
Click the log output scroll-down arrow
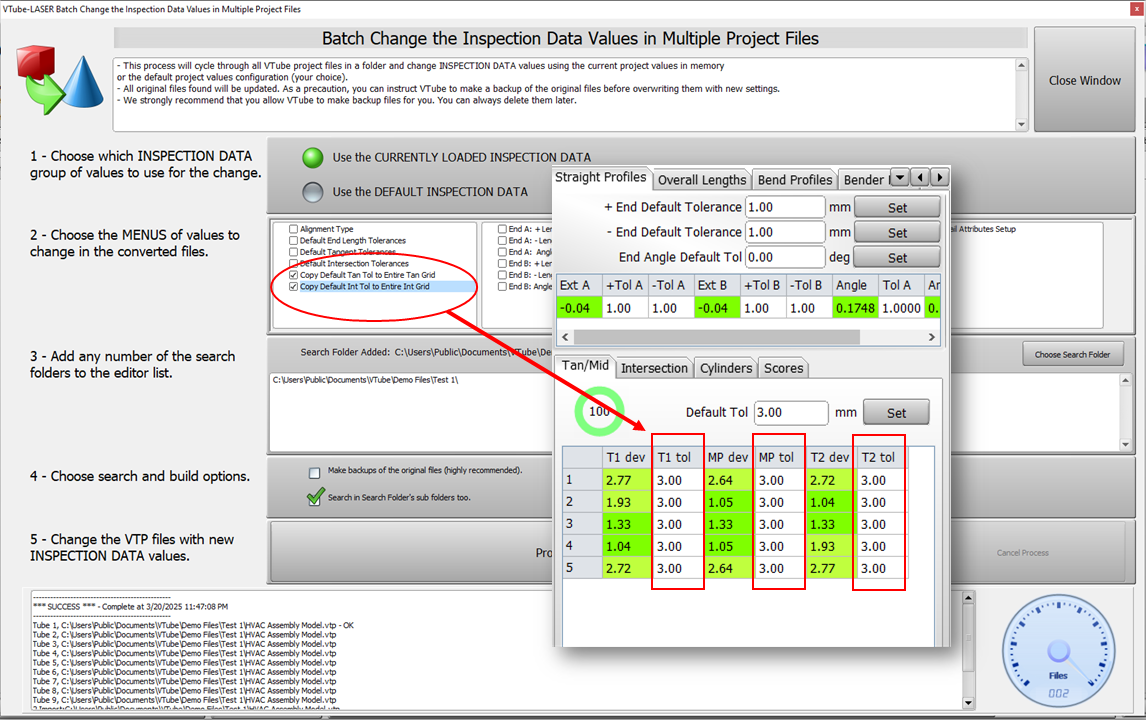[968, 703]
